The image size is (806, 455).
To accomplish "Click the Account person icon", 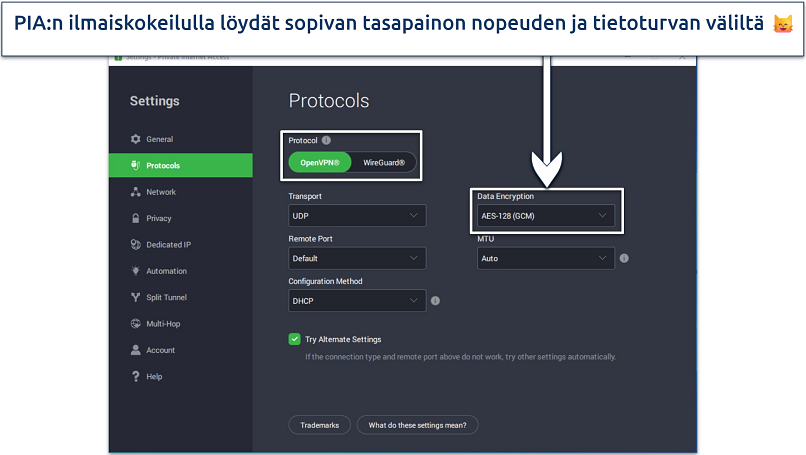I will coord(135,350).
